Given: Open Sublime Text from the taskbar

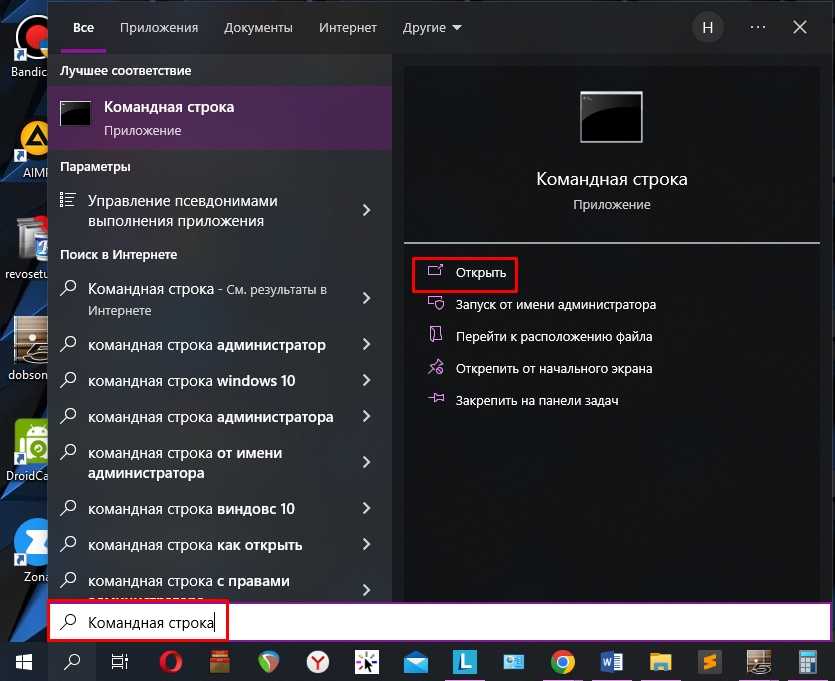Looking at the screenshot, I should pyautogui.click(x=709, y=661).
